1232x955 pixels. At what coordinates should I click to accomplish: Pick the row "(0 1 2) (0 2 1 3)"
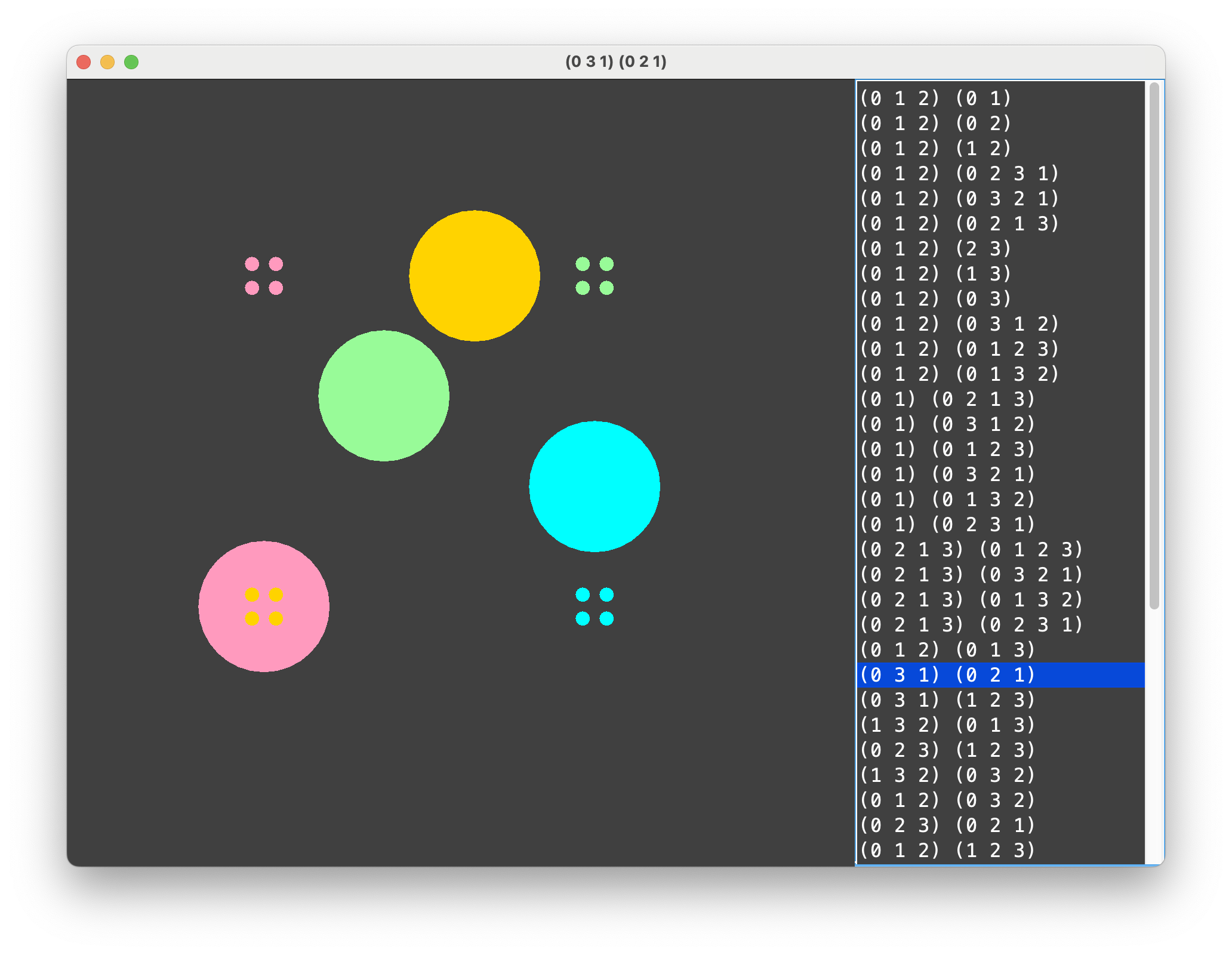[1000, 223]
